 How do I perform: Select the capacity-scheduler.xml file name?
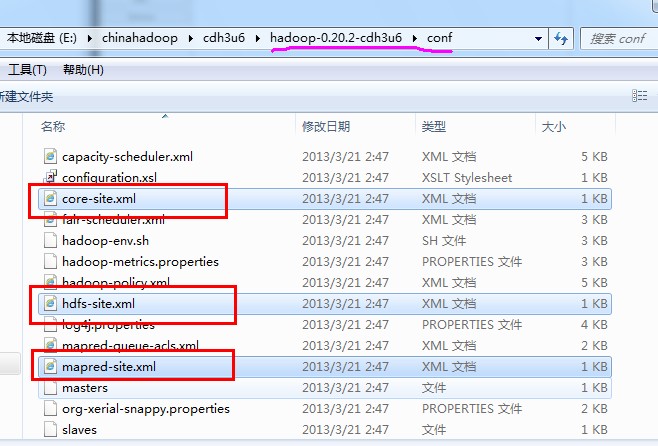coord(127,156)
